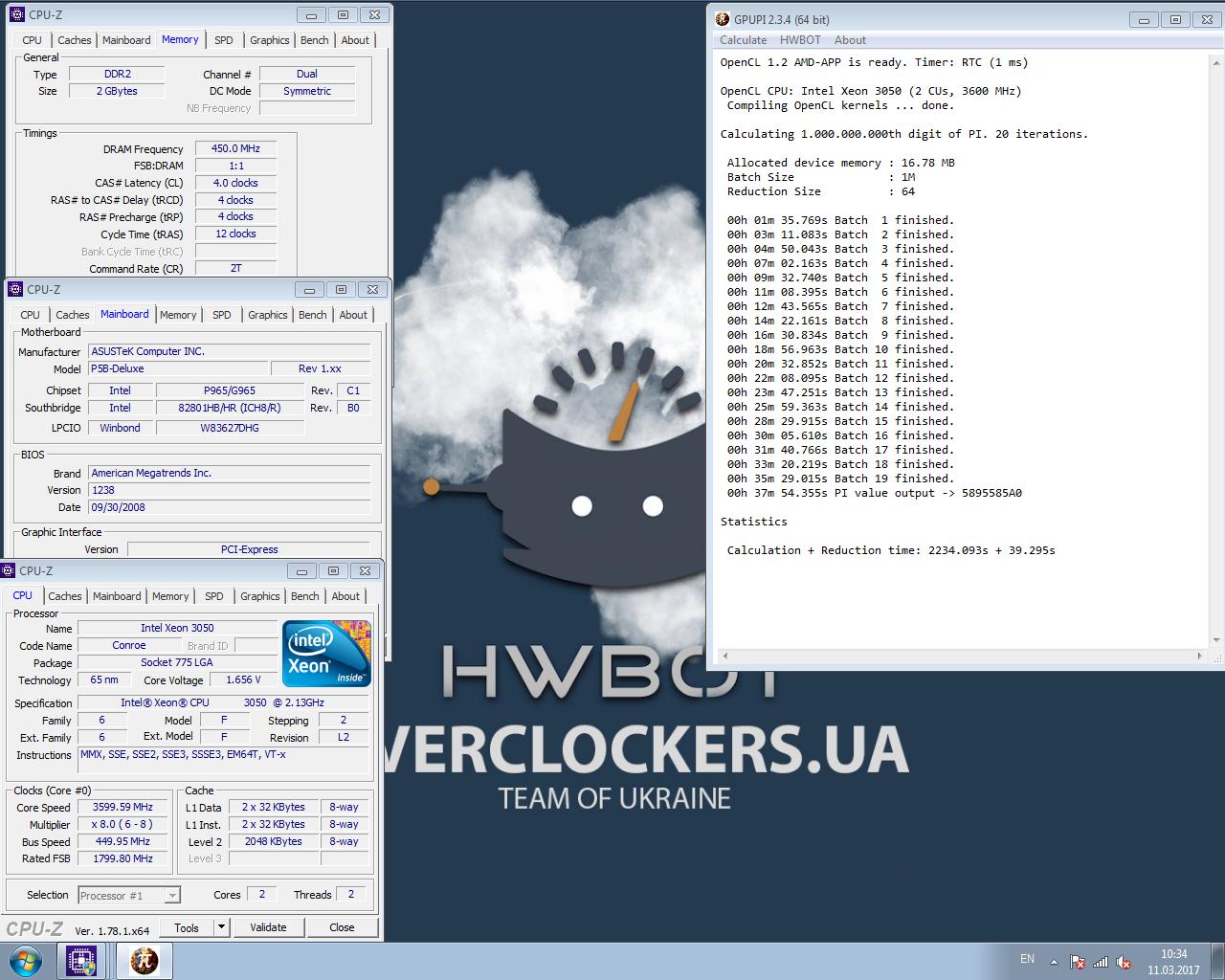The height and width of the screenshot is (980, 1225).
Task: Click the PI value output line in GPUPI
Action: [x=874, y=493]
